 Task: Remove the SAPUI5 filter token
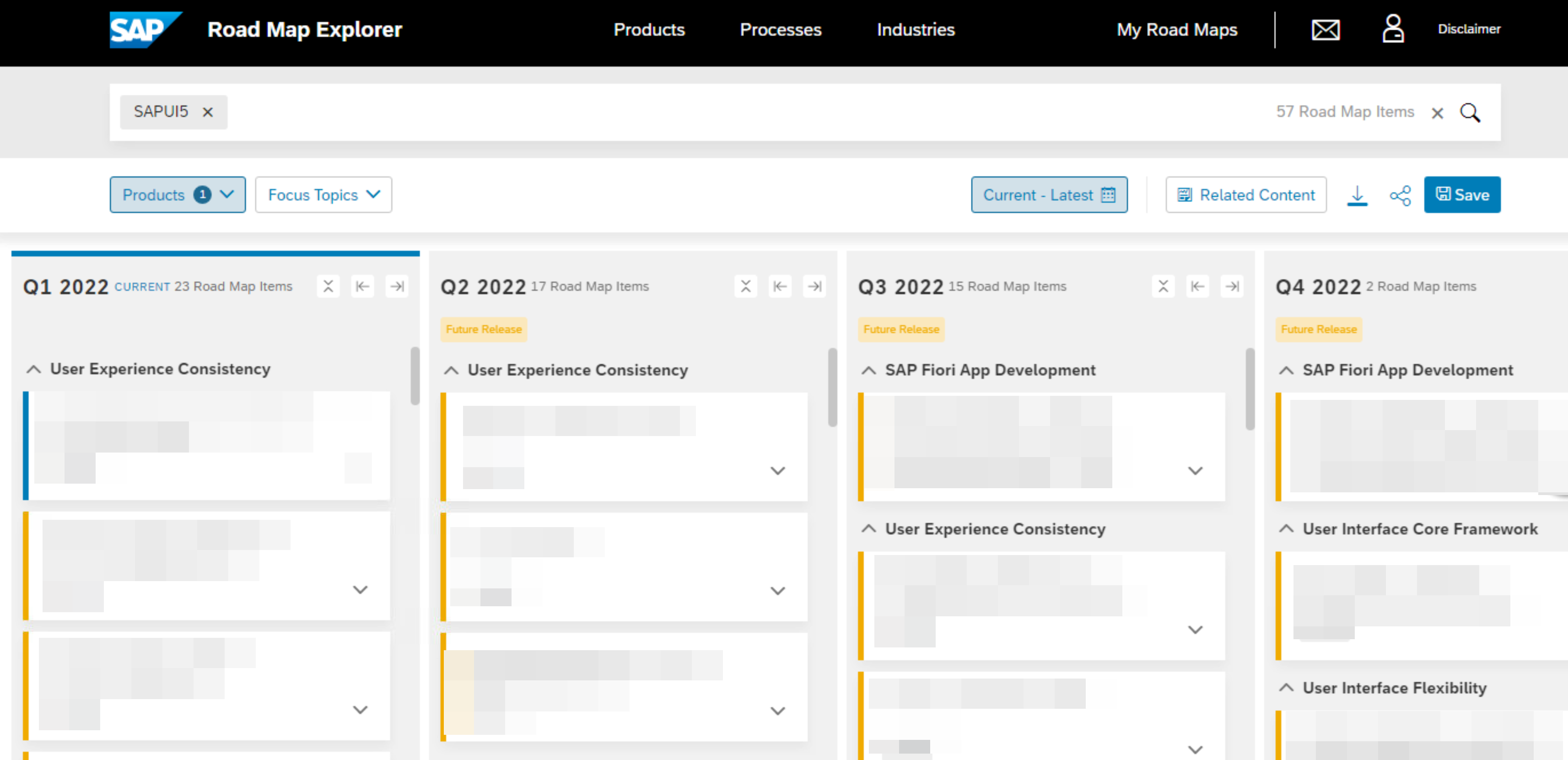click(208, 112)
